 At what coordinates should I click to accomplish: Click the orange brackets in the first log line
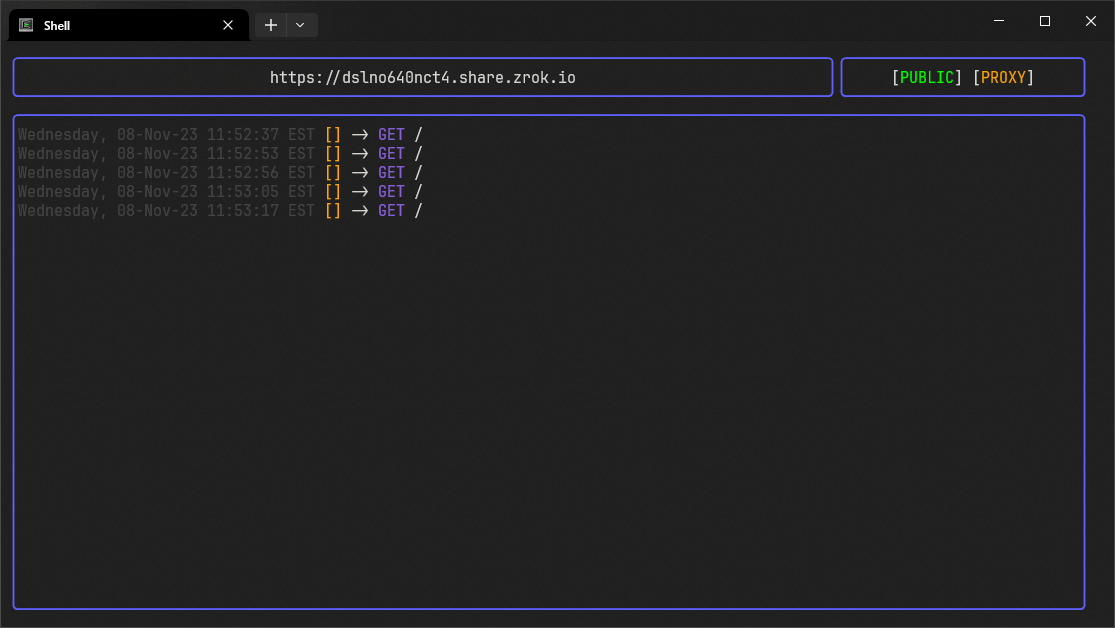(333, 135)
